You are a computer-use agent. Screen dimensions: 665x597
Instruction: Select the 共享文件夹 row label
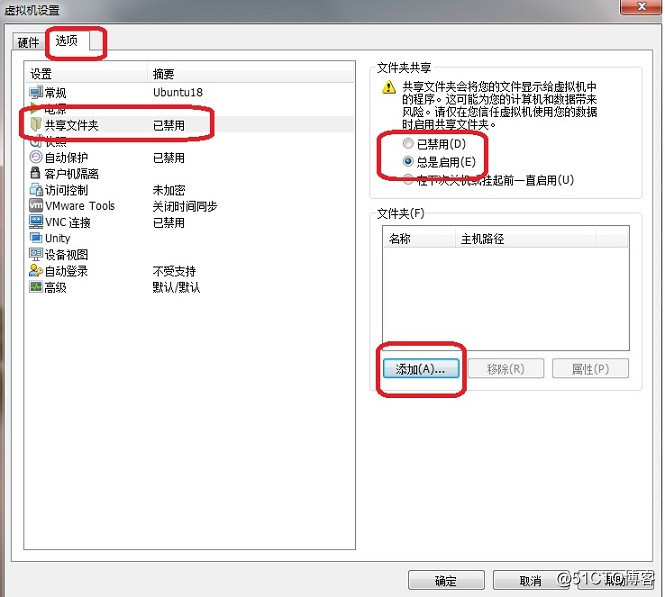[x=72, y=125]
